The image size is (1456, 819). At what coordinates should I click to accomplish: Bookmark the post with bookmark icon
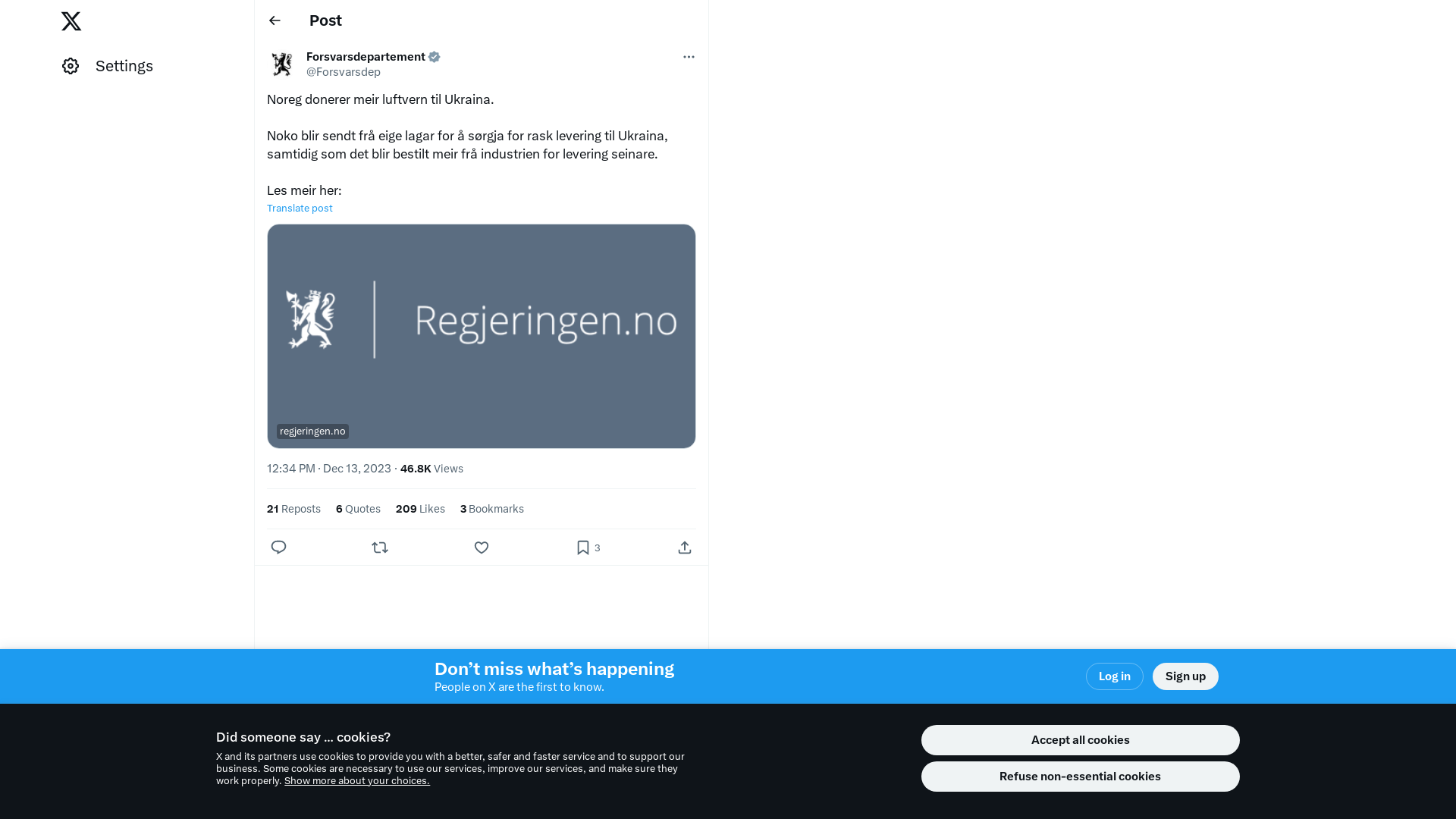pos(583,548)
